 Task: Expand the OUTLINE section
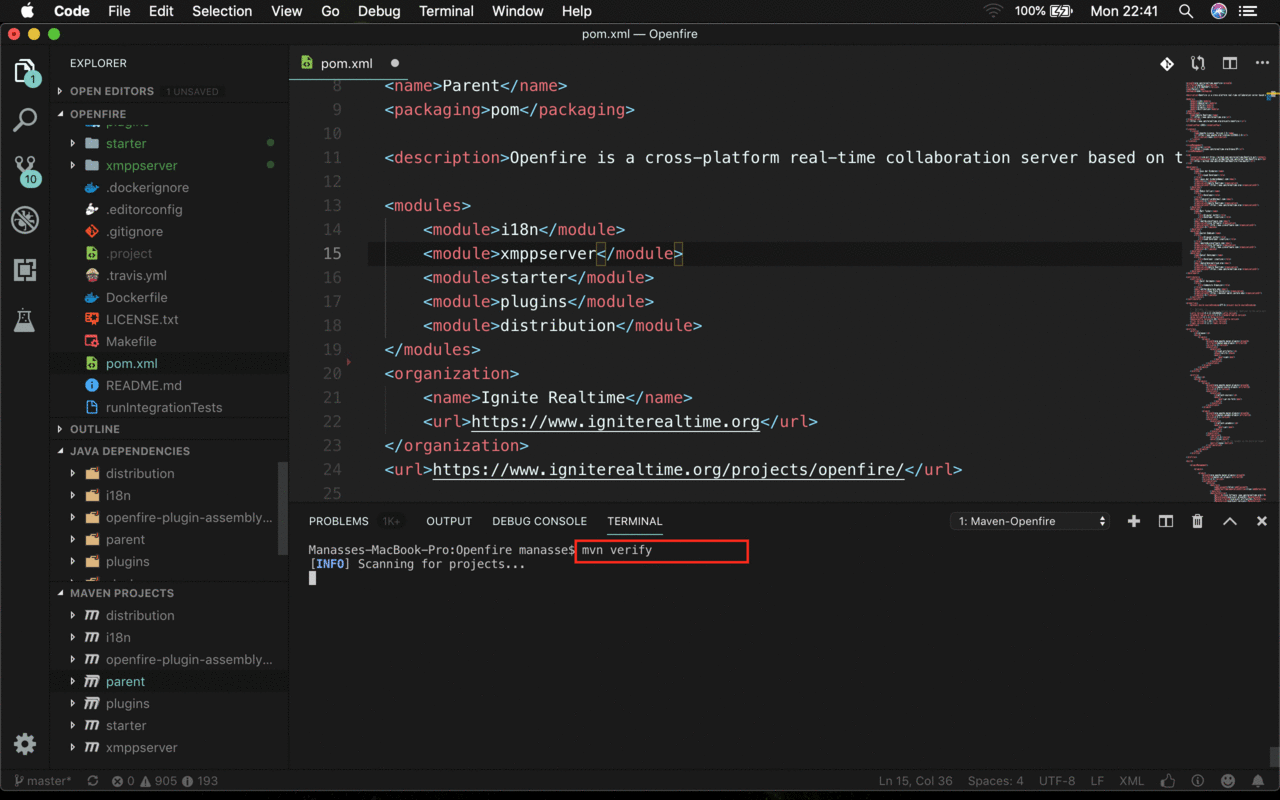94,429
